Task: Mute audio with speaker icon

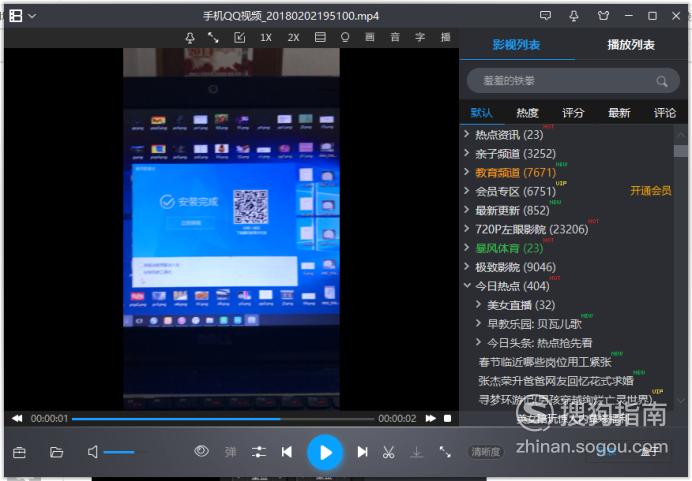Action: pyautogui.click(x=93, y=452)
